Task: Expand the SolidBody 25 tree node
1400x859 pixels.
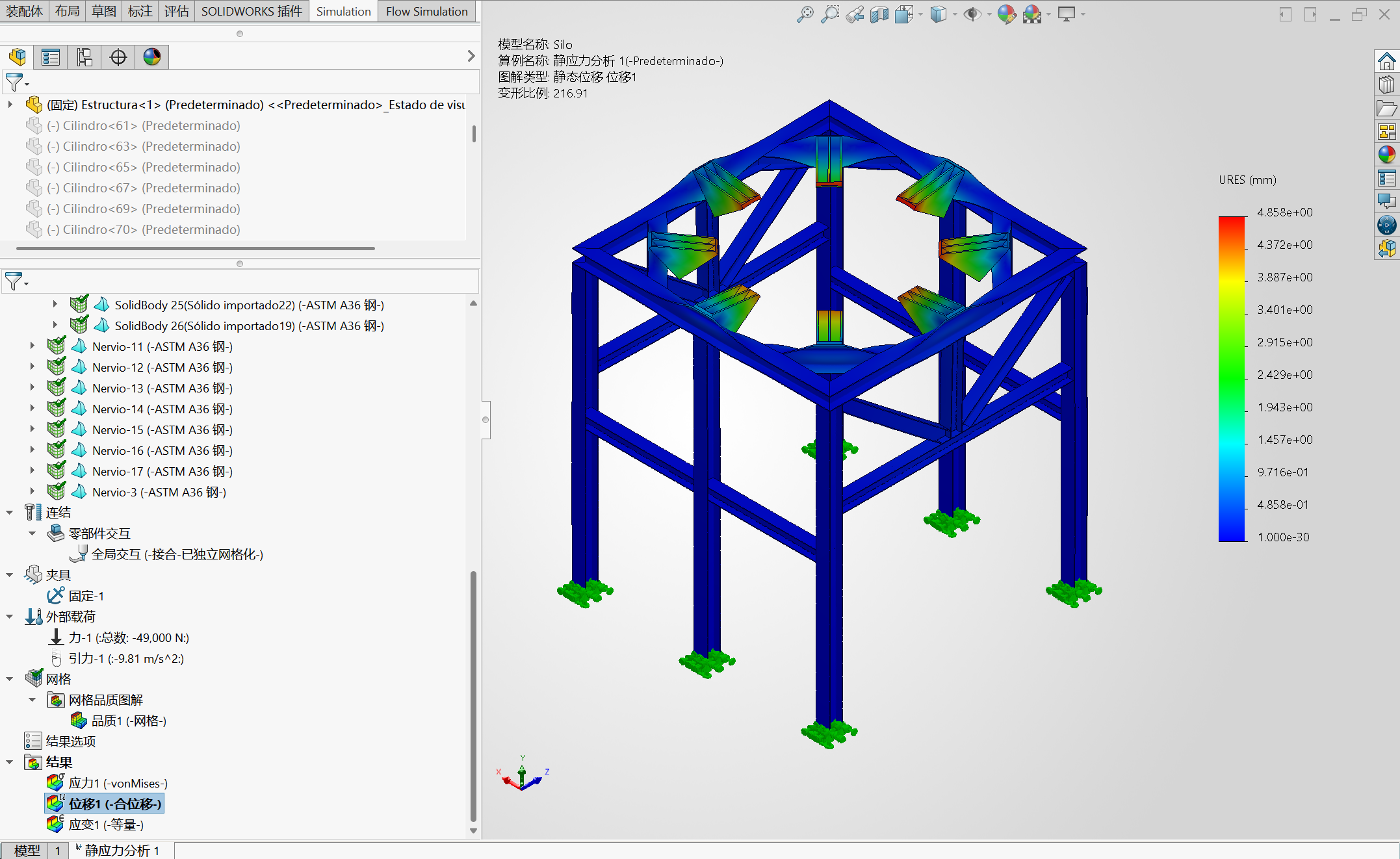Action: pyautogui.click(x=55, y=305)
